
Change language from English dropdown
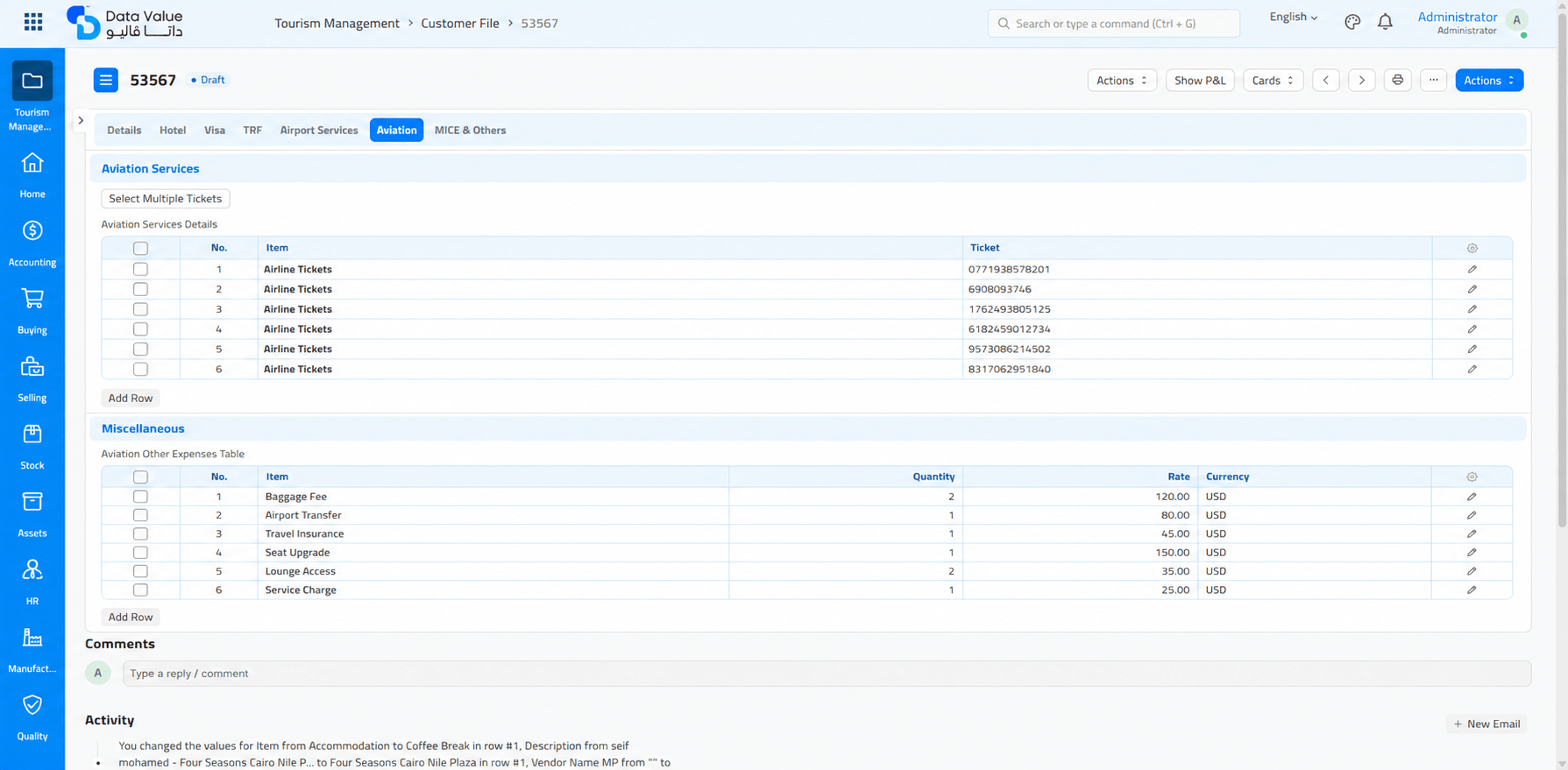coord(1293,17)
